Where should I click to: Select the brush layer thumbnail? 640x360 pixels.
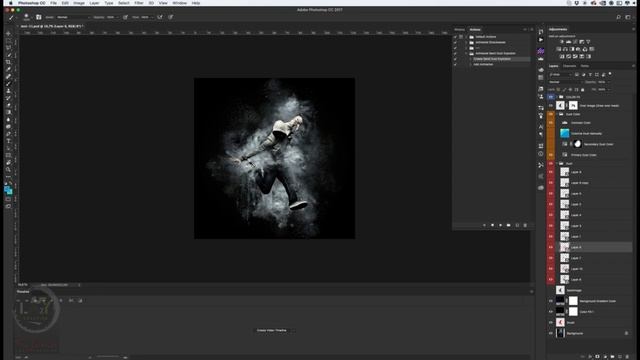coord(560,322)
